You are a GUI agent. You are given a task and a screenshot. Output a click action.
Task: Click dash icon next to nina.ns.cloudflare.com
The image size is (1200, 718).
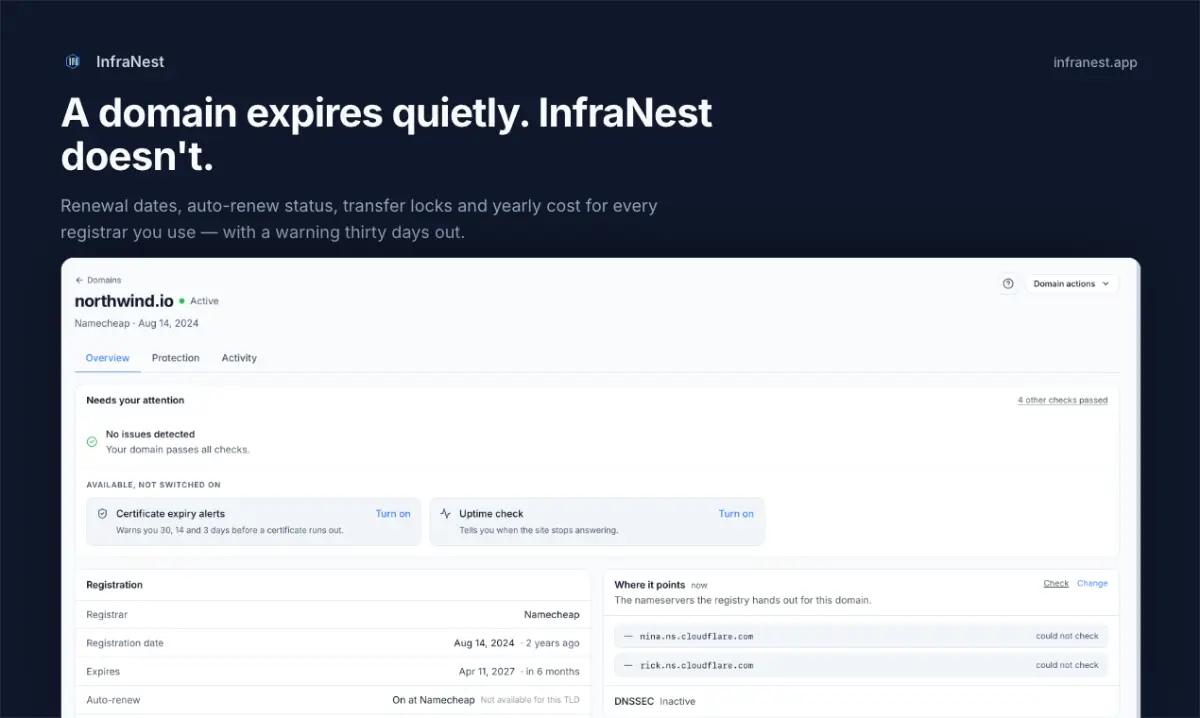628,636
